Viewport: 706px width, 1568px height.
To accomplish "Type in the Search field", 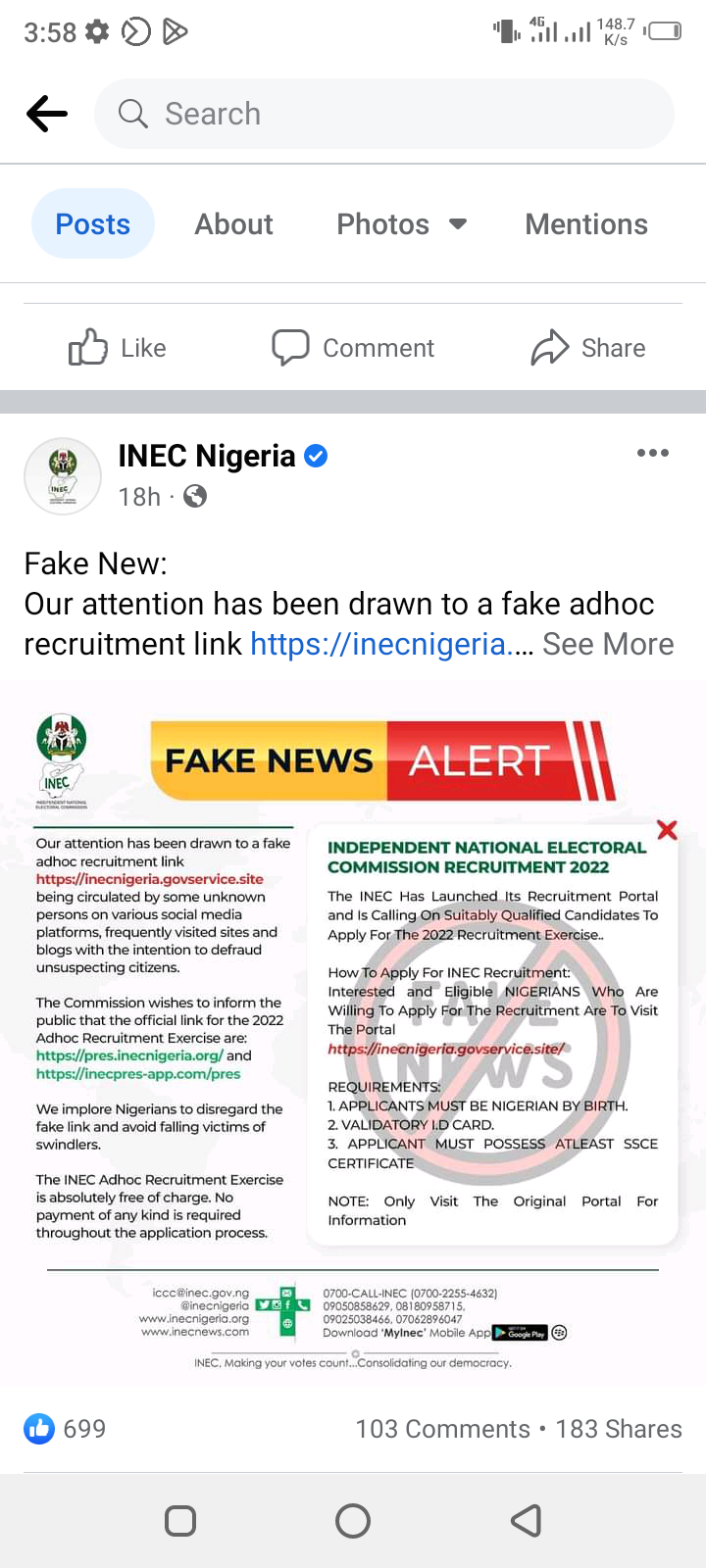I will point(392,114).
